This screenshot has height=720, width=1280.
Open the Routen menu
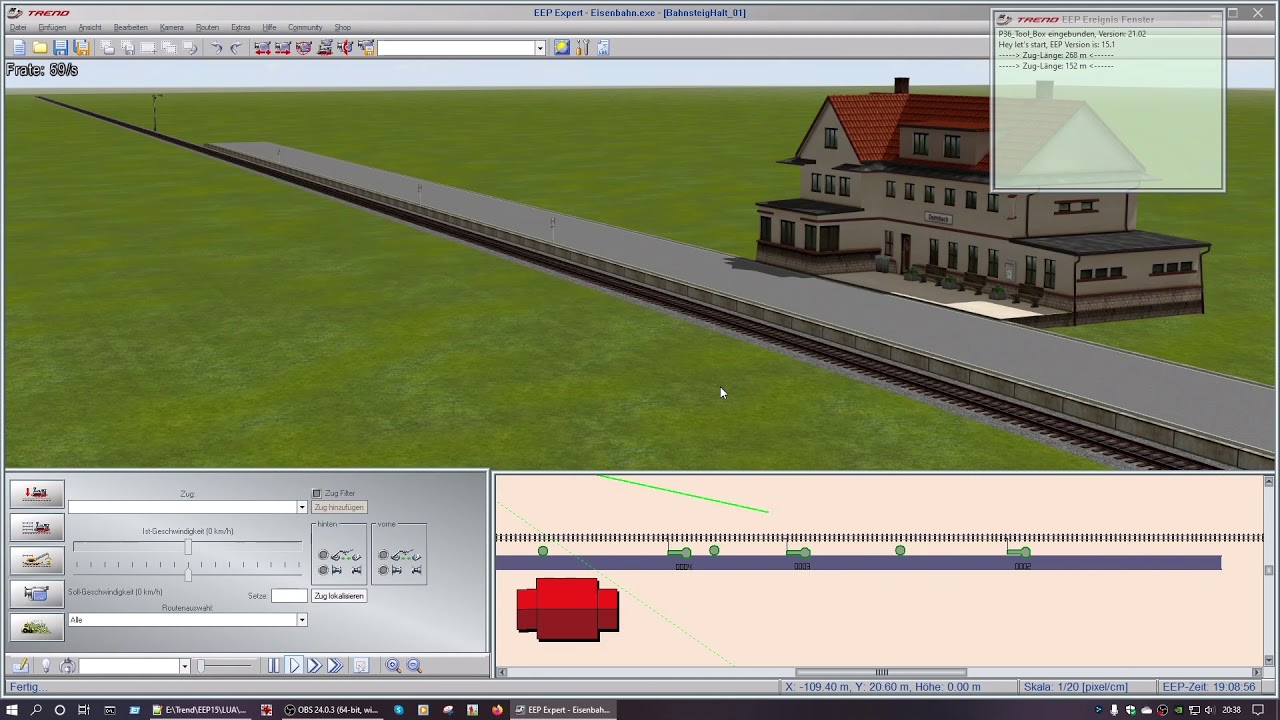(x=207, y=27)
